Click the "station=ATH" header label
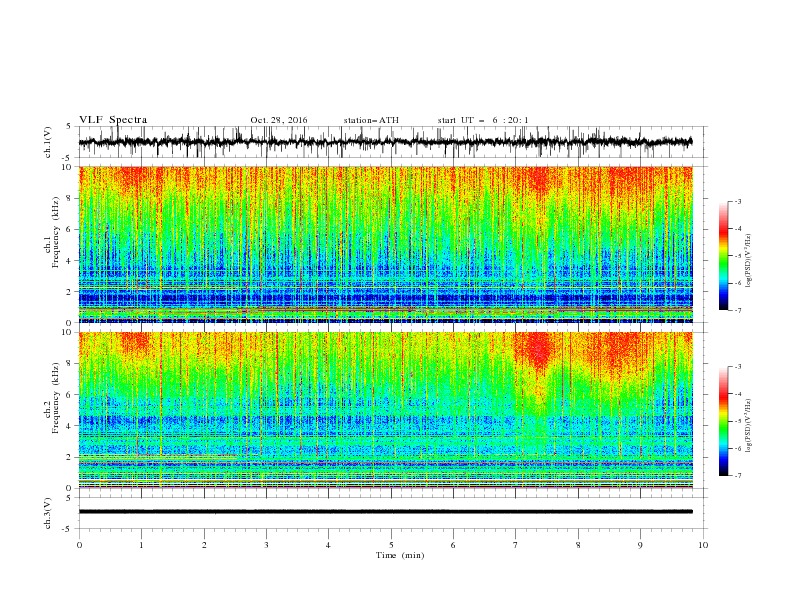Viewport: 792px width, 612px height. tap(371, 120)
